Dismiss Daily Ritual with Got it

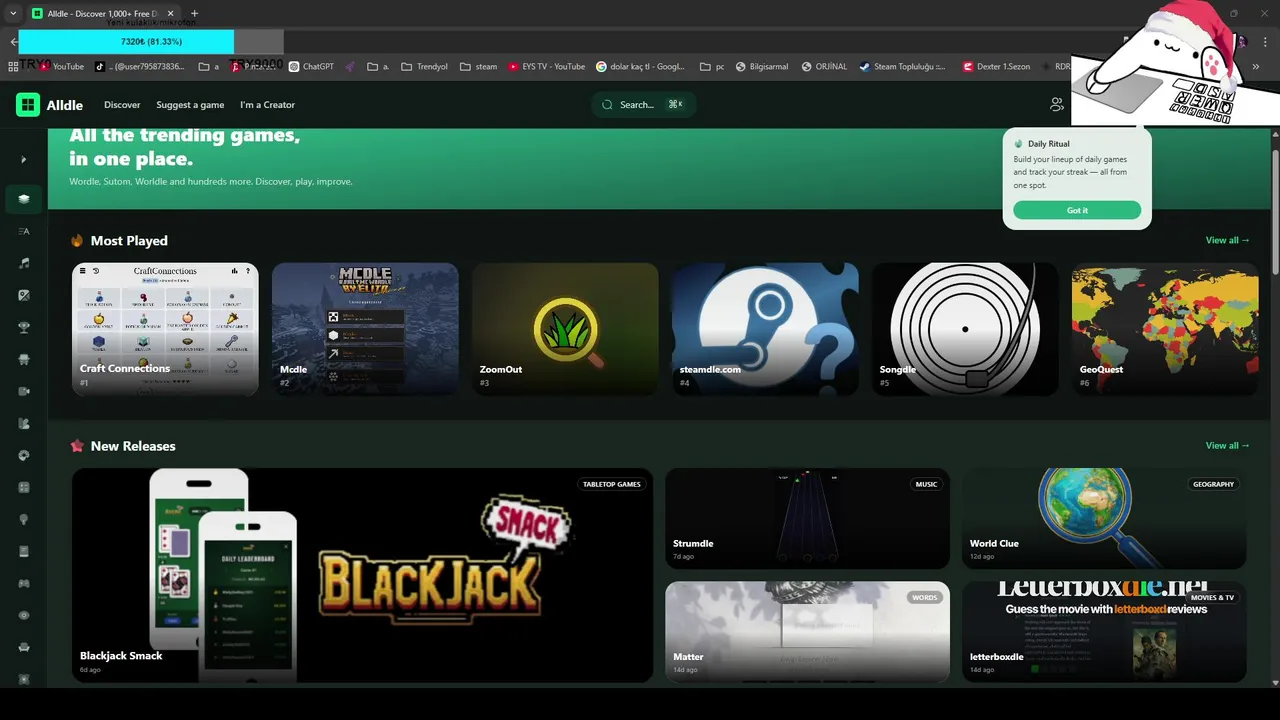pyautogui.click(x=1077, y=210)
